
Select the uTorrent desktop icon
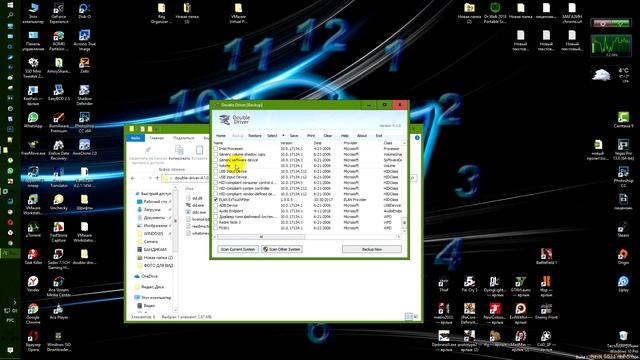[x=33, y=229]
